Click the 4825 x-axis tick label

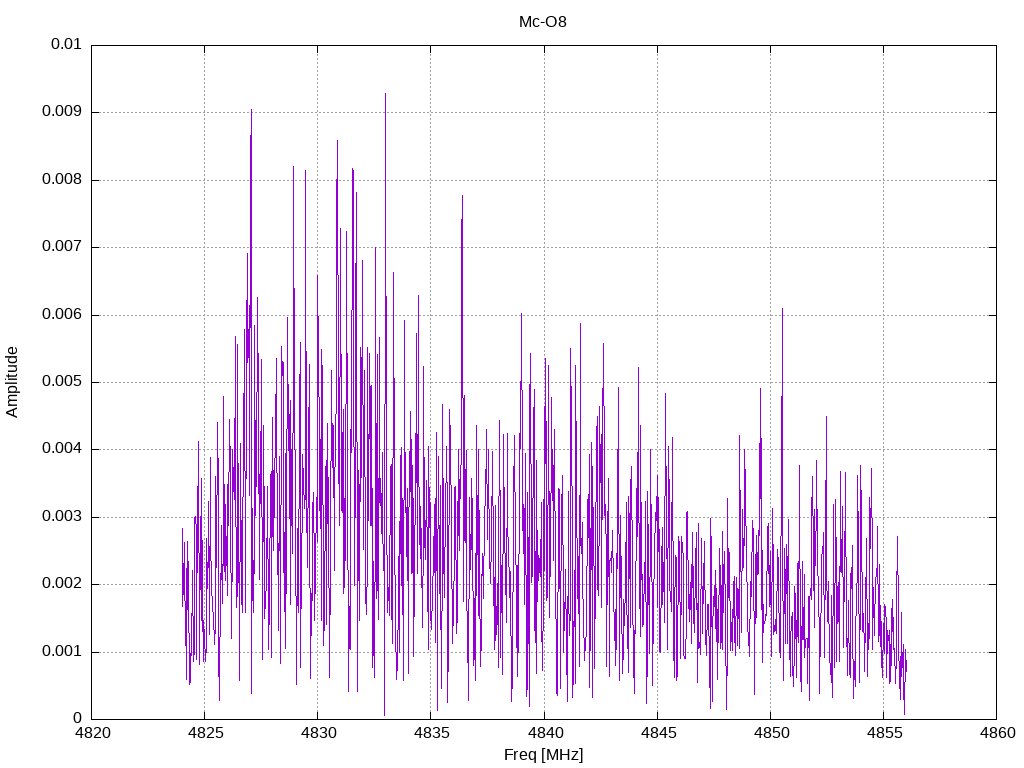coord(205,733)
